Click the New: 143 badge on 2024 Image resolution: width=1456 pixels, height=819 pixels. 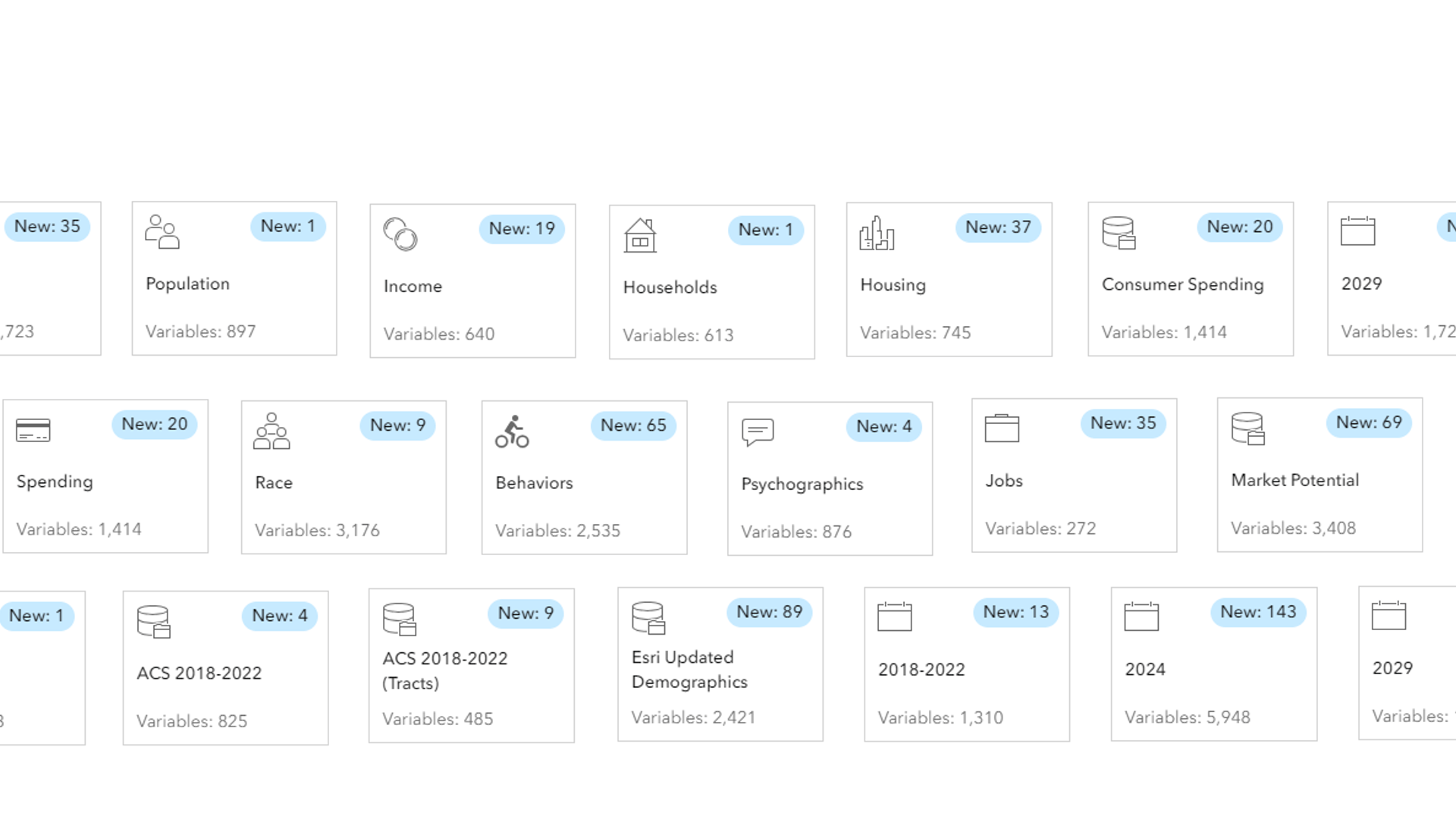click(1257, 612)
